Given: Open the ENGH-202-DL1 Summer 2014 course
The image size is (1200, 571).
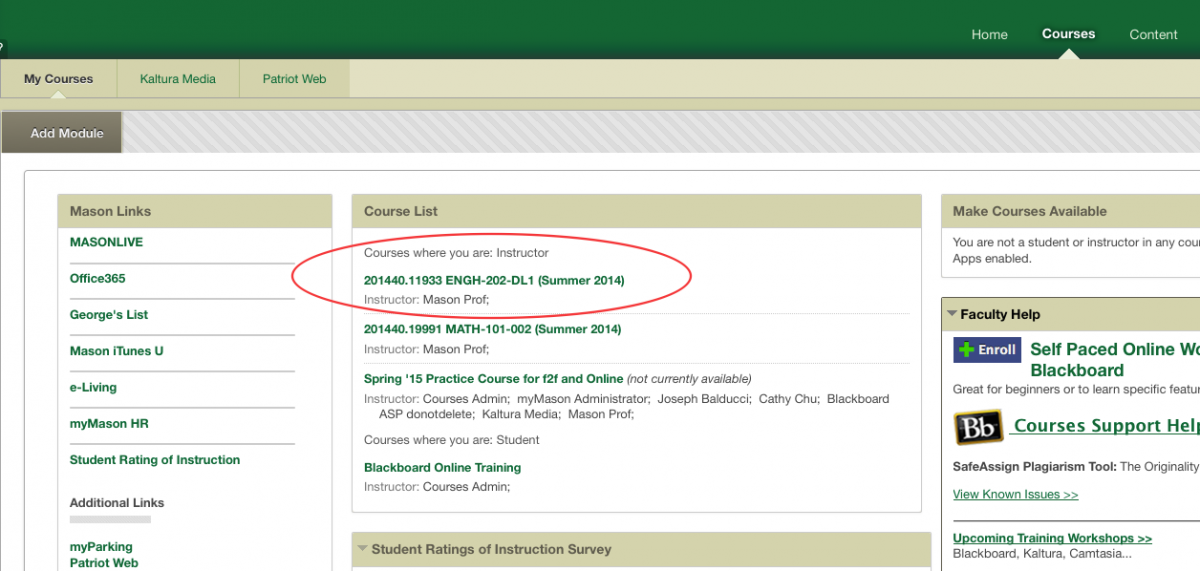Looking at the screenshot, I should [494, 281].
